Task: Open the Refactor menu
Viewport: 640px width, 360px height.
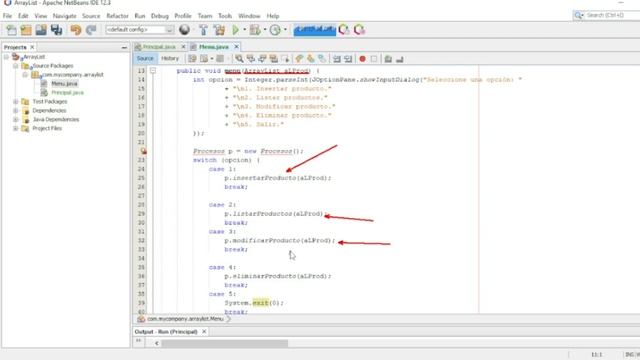Action: 117,16
